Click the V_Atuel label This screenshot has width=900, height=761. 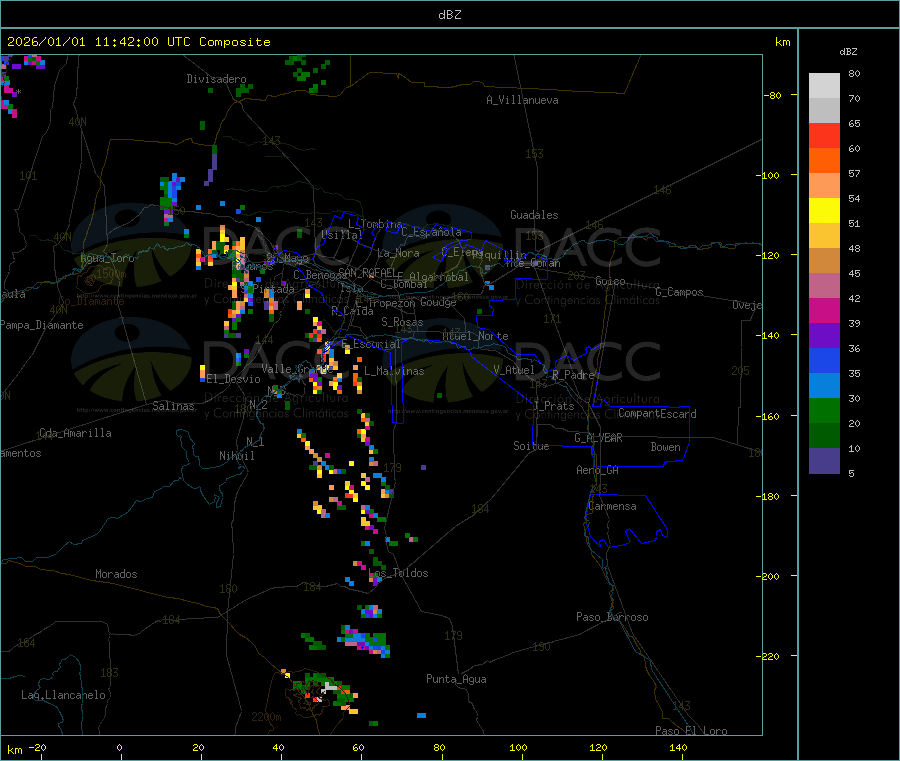(514, 370)
